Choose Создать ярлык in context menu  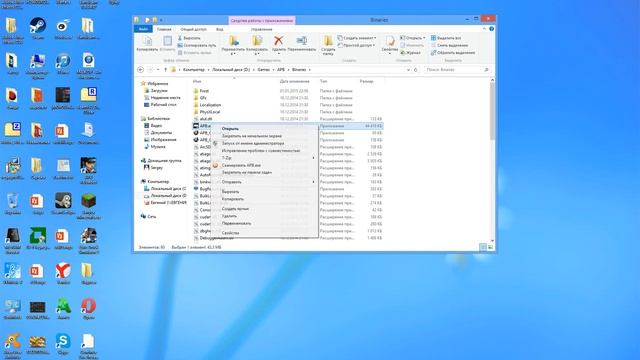264,209
